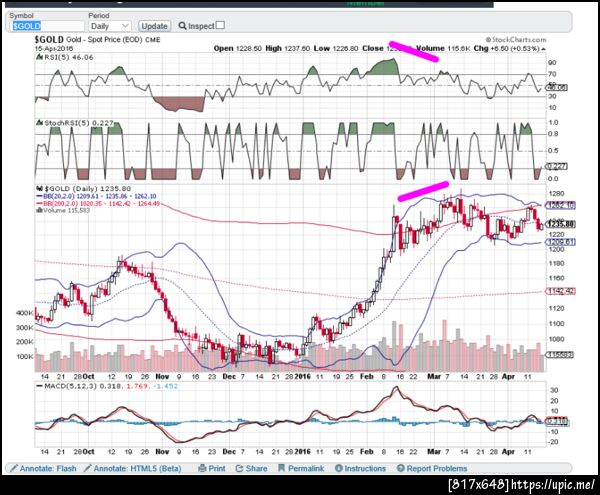600x495 pixels.
Task: Click the Nov label on the price chart axis
Action: 162,376
